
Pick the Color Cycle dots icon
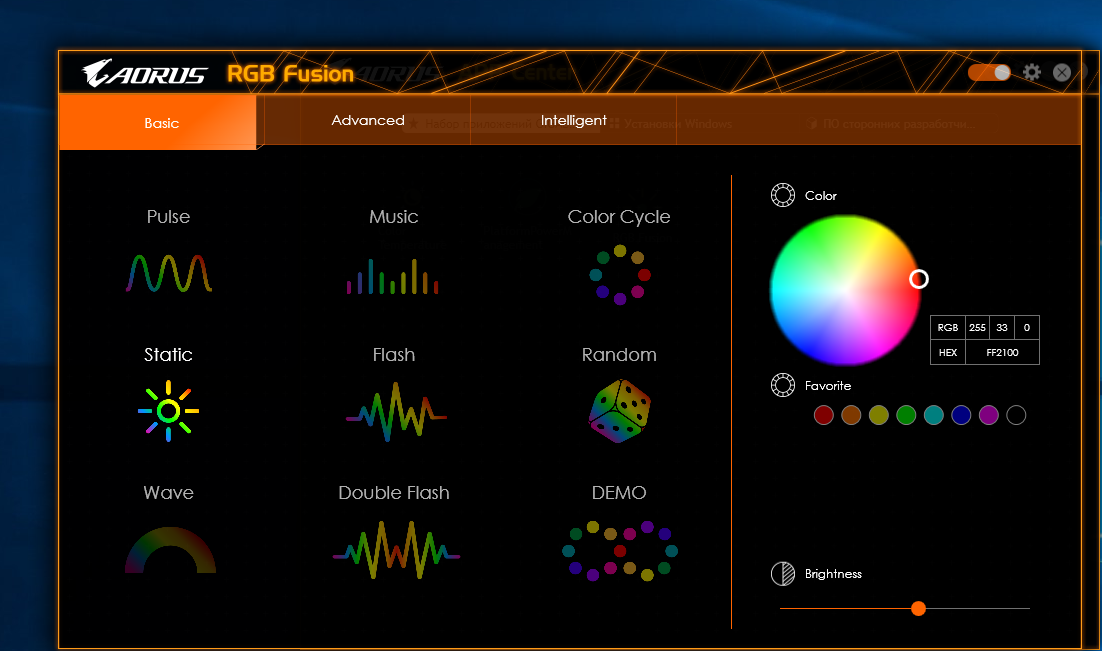(620, 275)
